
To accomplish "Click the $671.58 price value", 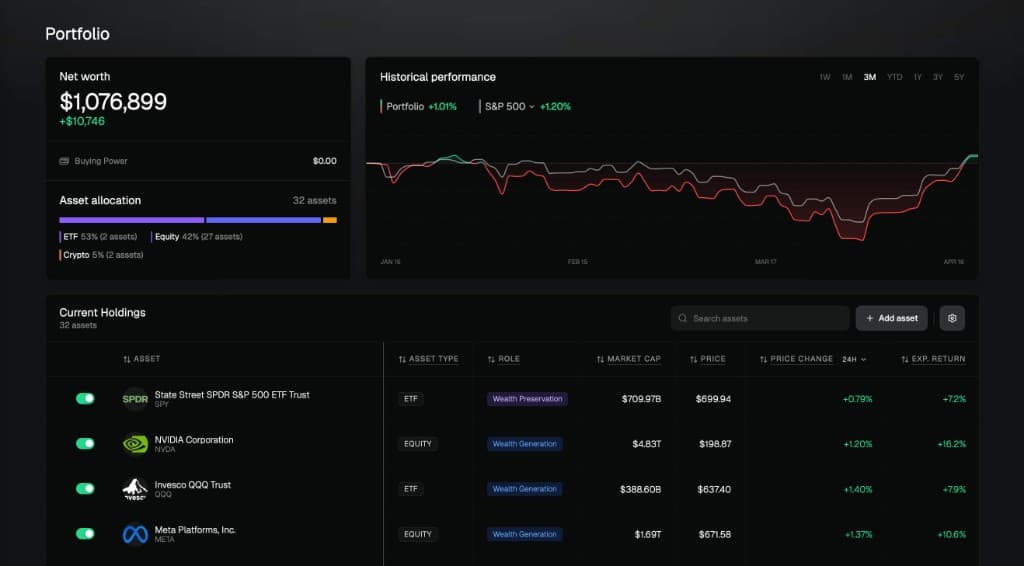I will 714,534.
